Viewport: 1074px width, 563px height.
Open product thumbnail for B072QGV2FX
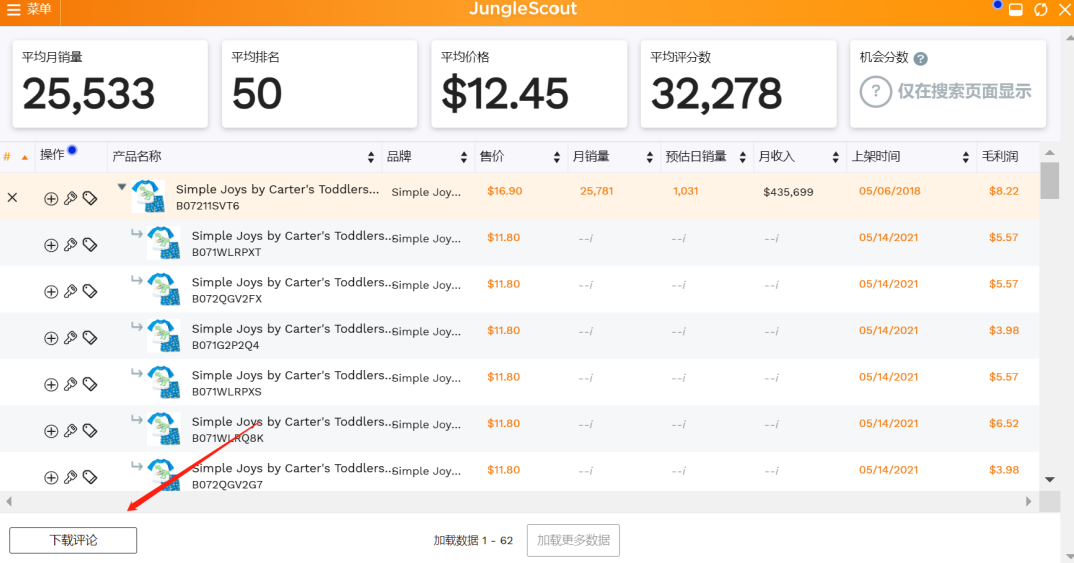[x=164, y=290]
